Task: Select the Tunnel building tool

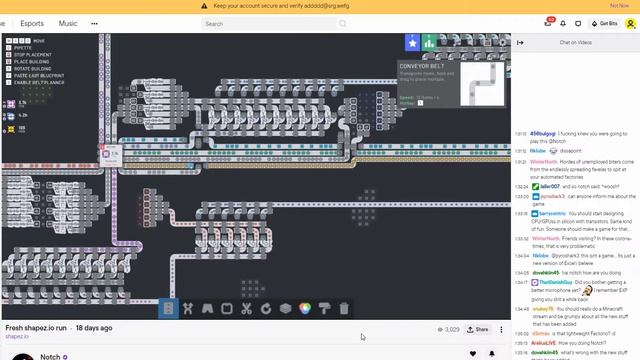Action: 207,309
